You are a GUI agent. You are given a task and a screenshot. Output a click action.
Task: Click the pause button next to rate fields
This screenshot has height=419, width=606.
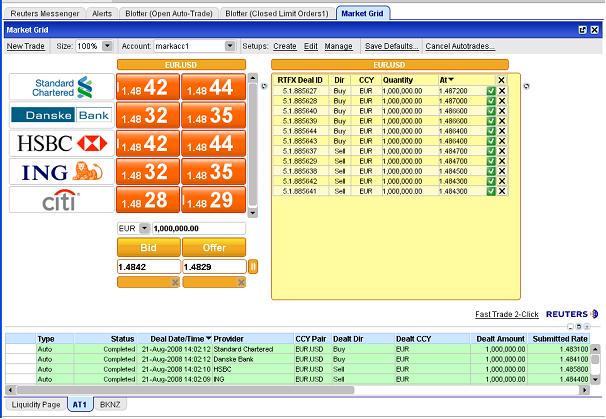coord(253,267)
